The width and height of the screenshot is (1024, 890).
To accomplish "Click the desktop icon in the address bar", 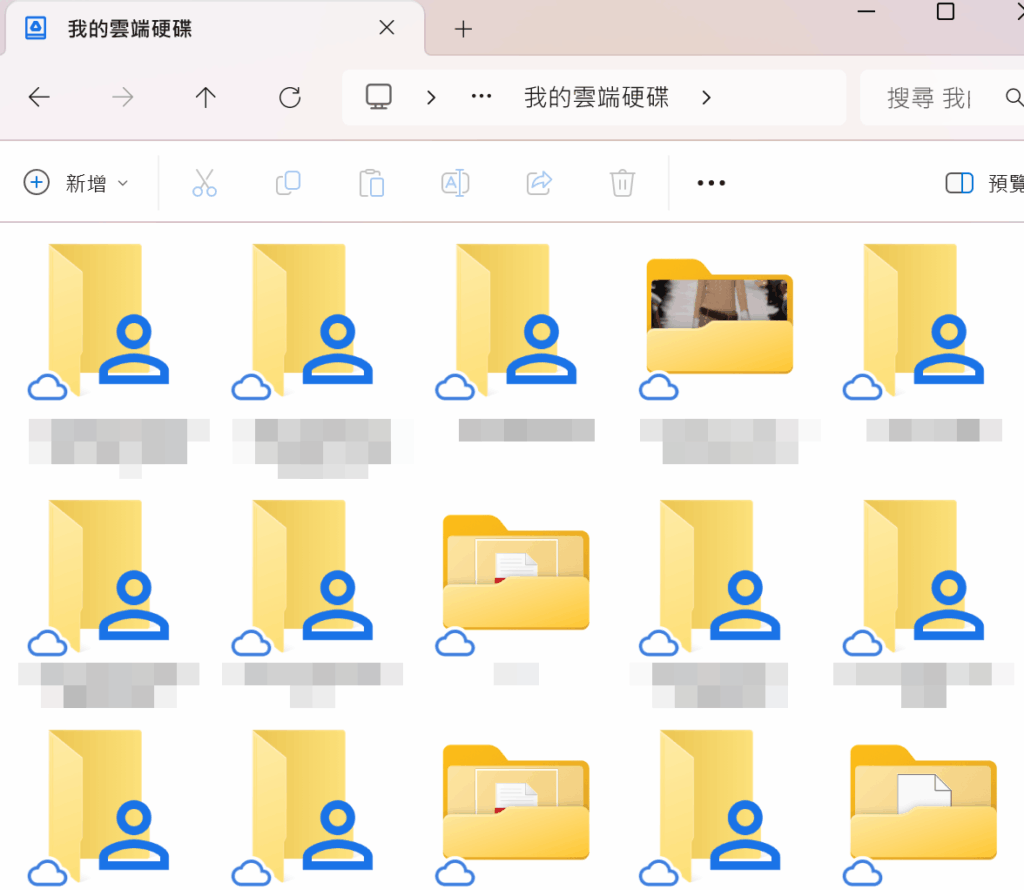I will [x=378, y=97].
